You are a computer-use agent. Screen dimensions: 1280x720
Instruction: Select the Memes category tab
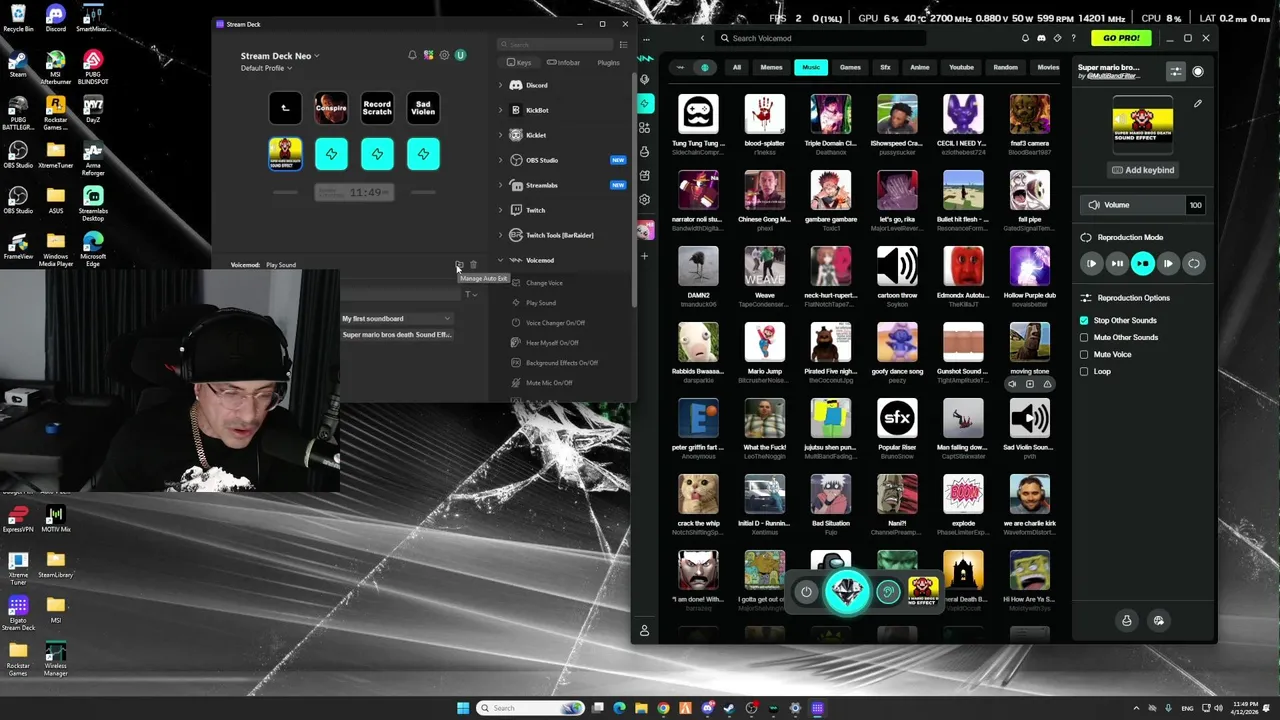pyautogui.click(x=771, y=68)
